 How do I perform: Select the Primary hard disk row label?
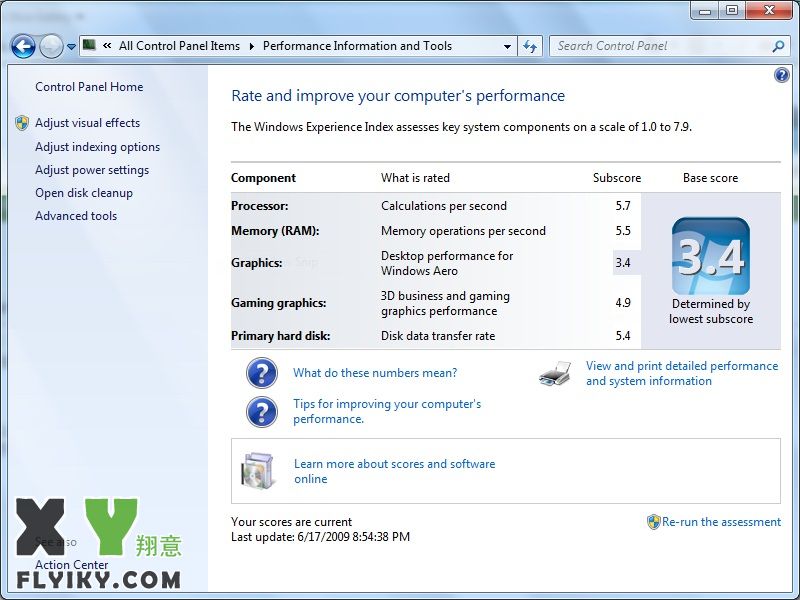point(281,336)
